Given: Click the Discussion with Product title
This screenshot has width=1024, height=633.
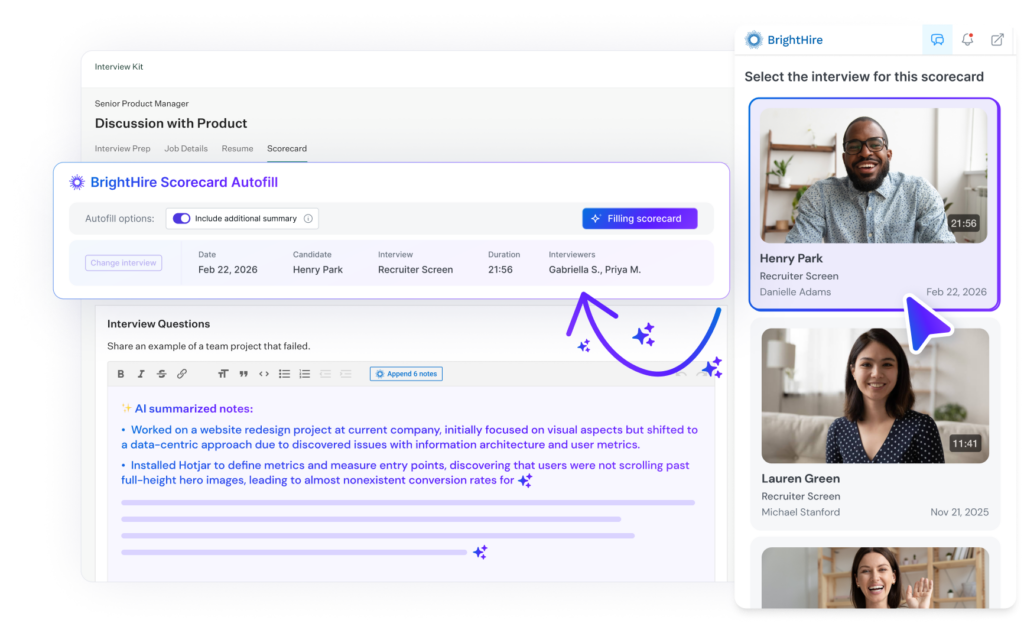Looking at the screenshot, I should coord(171,123).
